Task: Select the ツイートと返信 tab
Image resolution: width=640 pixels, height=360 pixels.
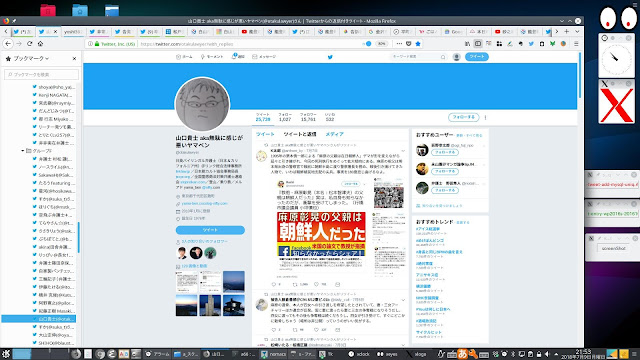Action: (300, 134)
